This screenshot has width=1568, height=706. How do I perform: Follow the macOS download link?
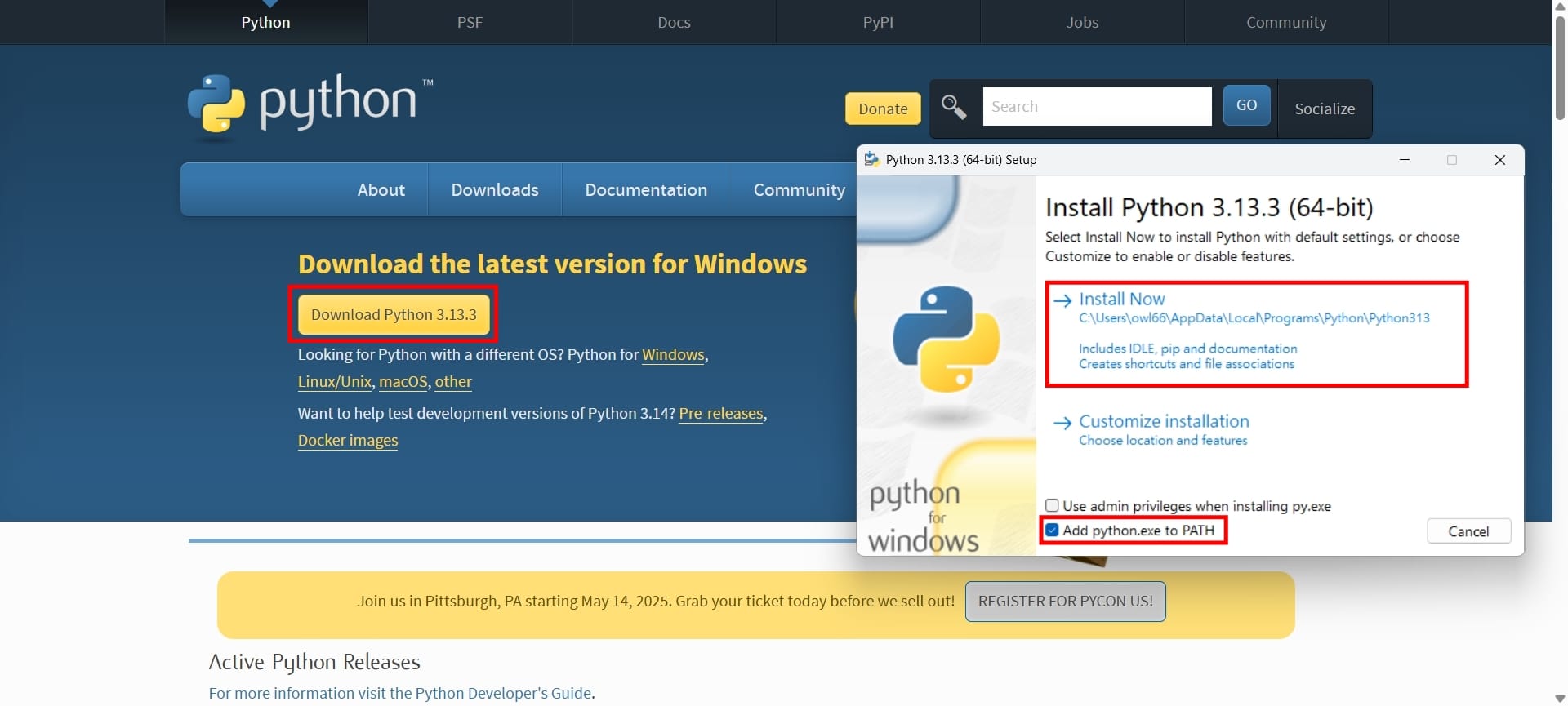pos(403,381)
